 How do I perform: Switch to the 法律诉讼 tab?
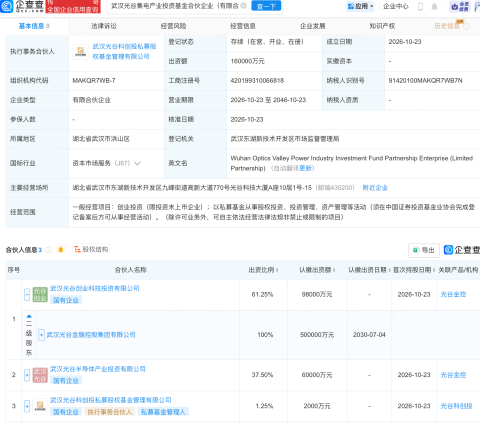pos(104,26)
